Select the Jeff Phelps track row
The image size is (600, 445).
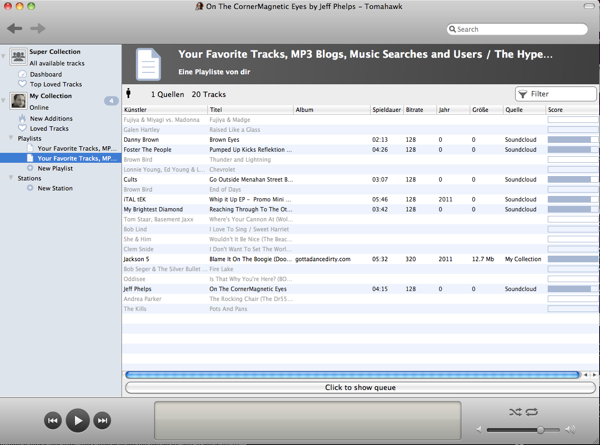tap(360, 289)
